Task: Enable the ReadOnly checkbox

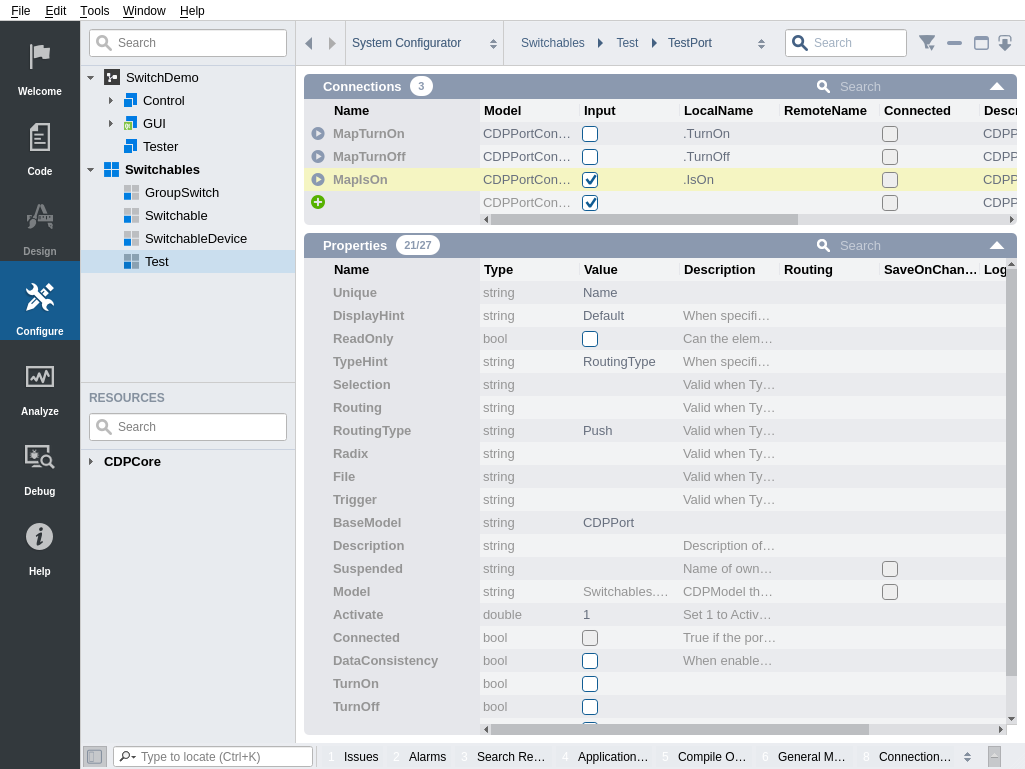Action: pos(590,339)
